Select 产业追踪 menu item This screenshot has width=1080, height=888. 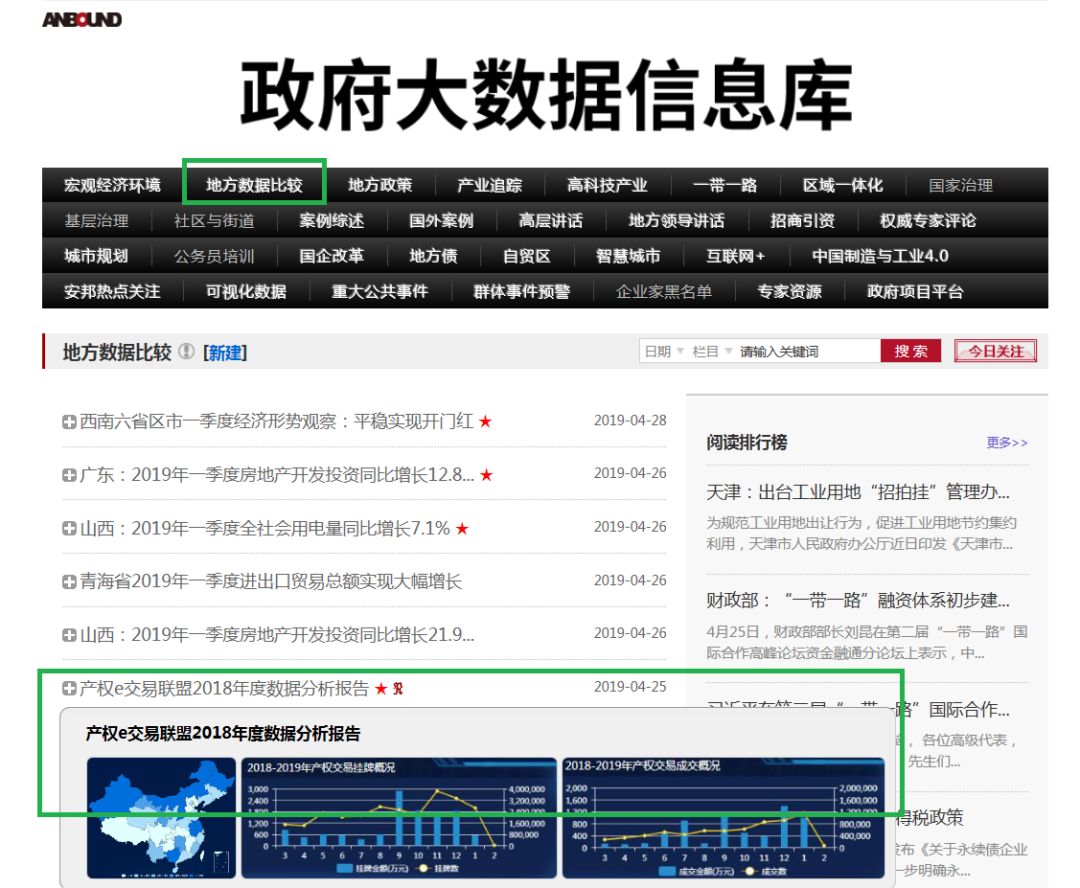(490, 185)
